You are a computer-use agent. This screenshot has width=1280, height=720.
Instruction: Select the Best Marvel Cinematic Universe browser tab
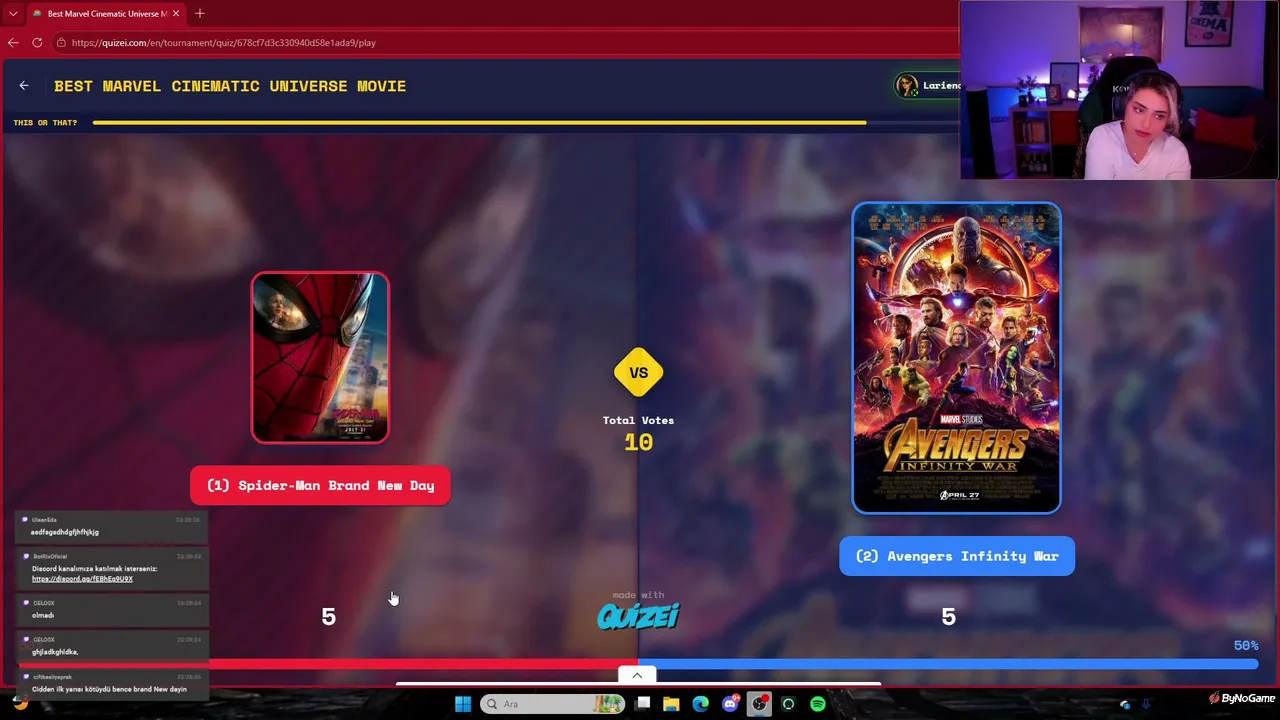105,14
